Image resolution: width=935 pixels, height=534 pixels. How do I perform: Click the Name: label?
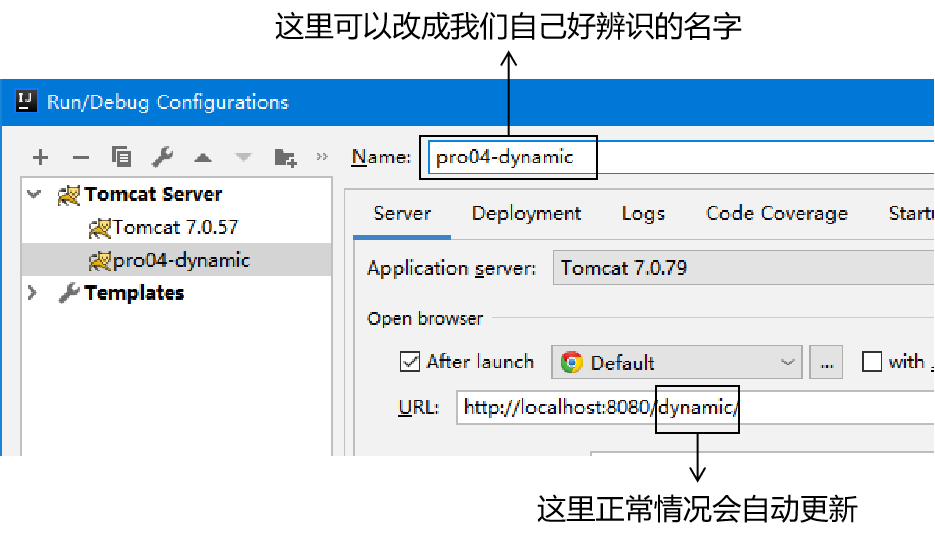point(381,157)
